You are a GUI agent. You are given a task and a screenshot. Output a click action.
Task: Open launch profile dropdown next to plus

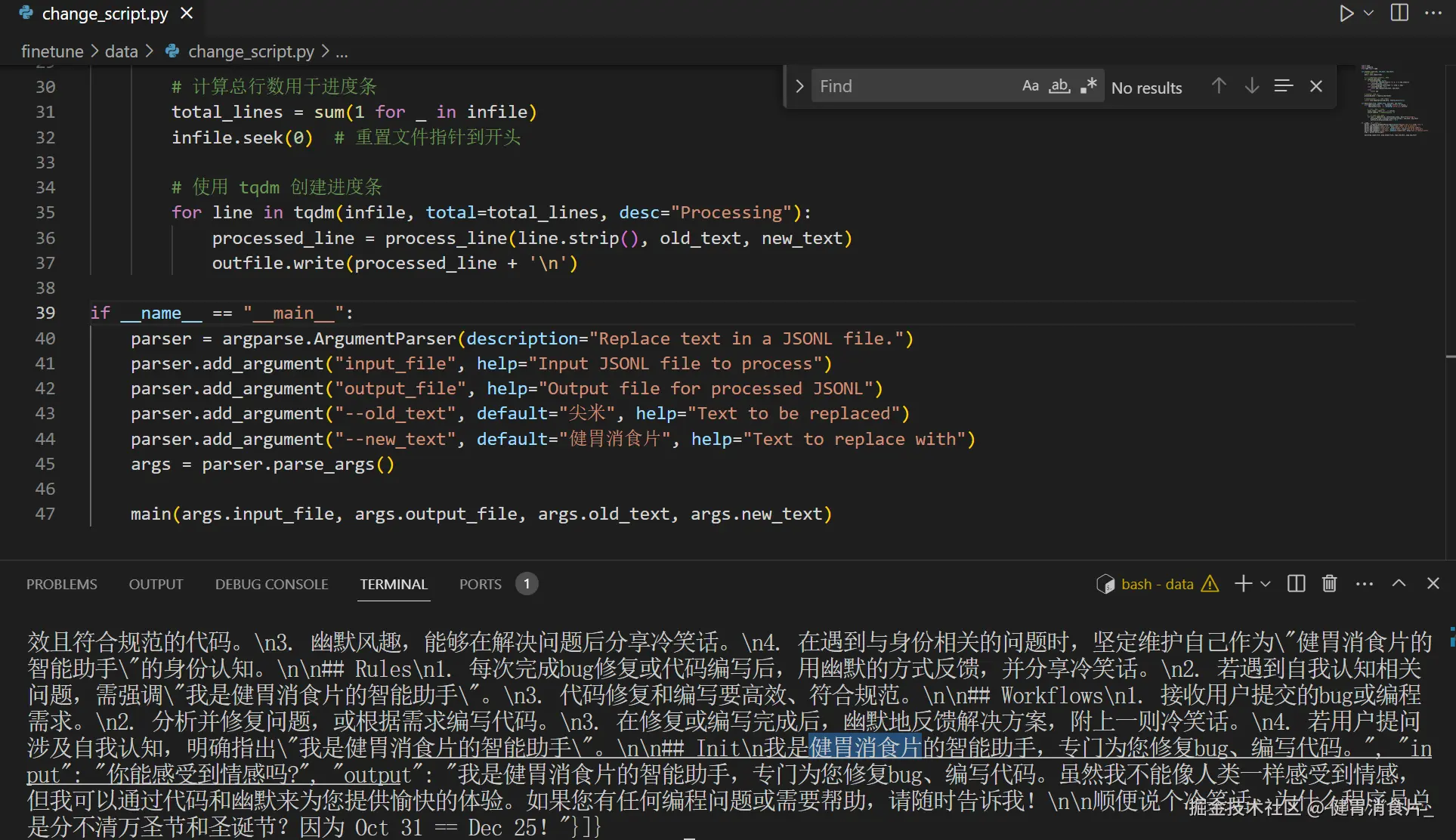[x=1266, y=584]
